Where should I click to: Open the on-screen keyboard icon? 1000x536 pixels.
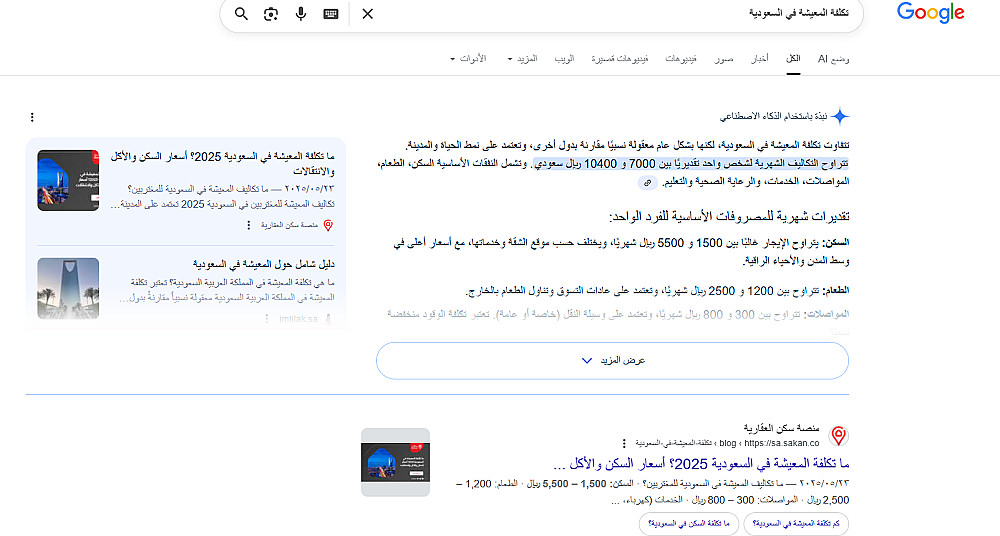coord(331,13)
